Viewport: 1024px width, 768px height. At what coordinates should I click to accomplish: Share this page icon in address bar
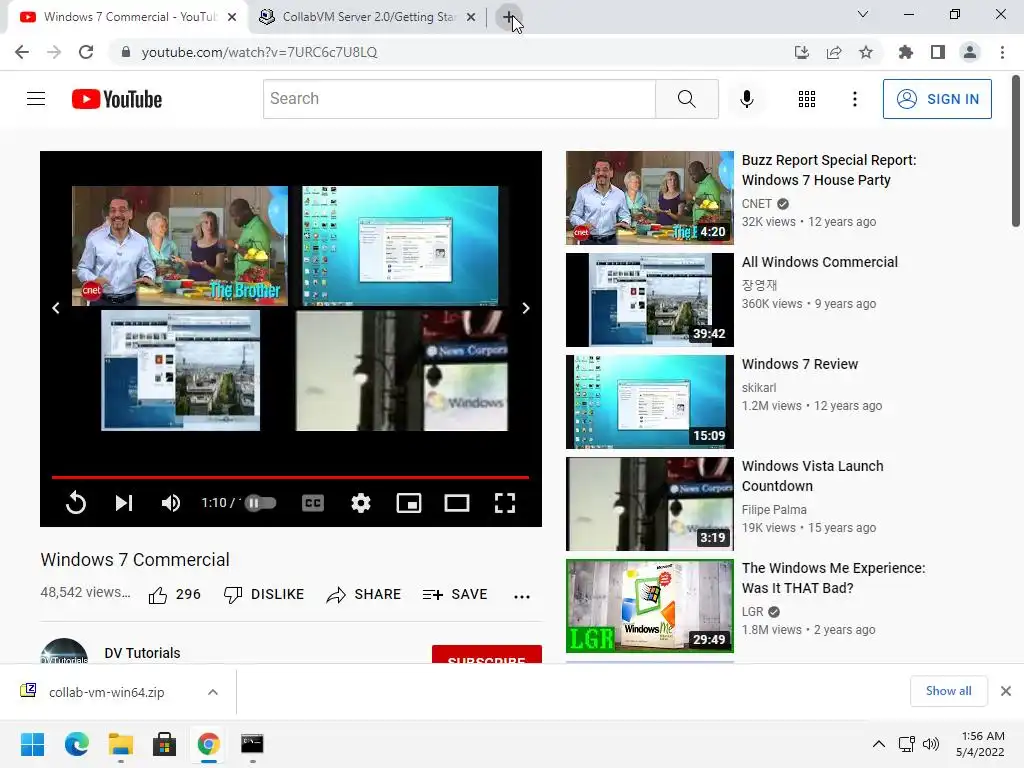click(834, 52)
